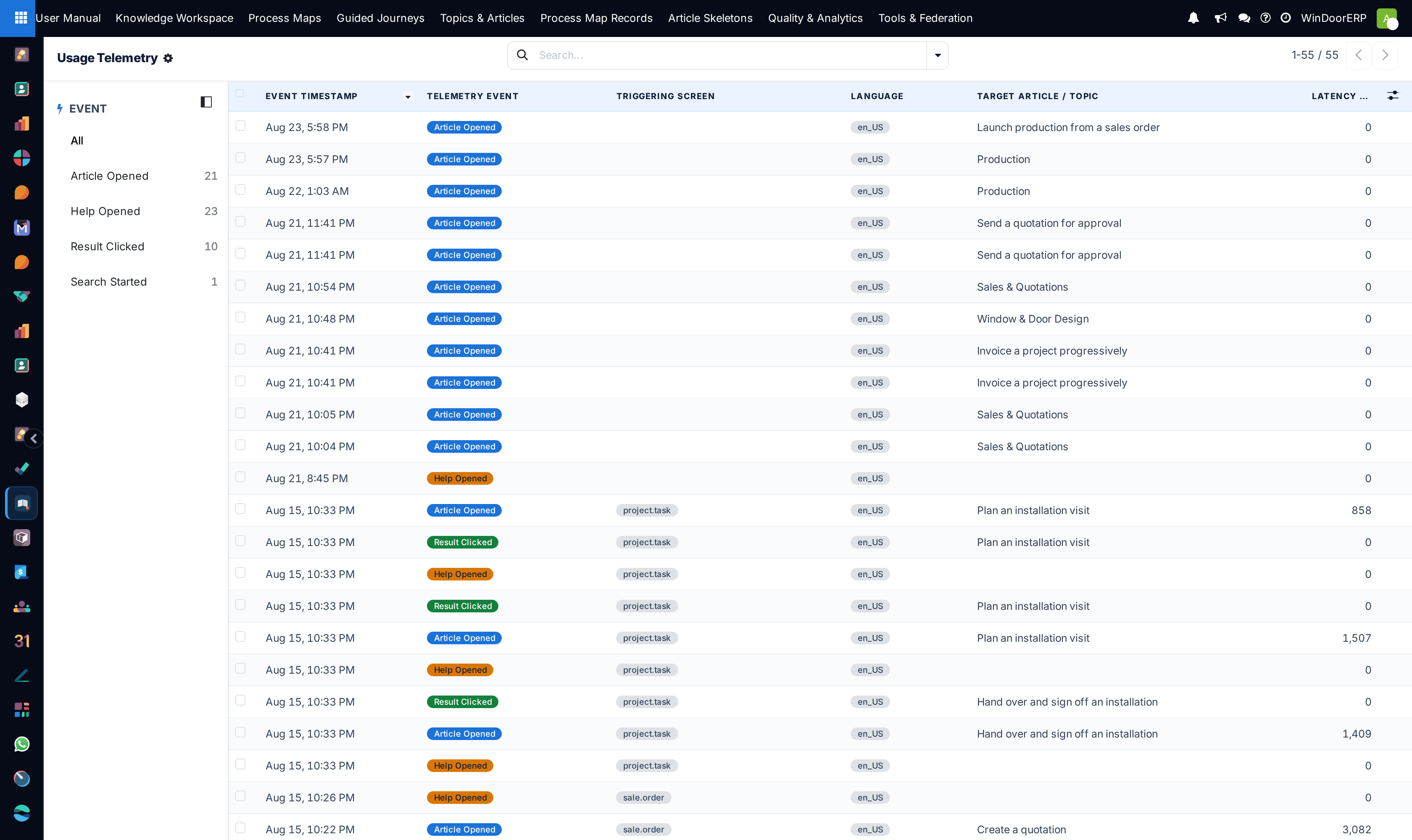Open the teal handshake sidebar app

[21, 296]
